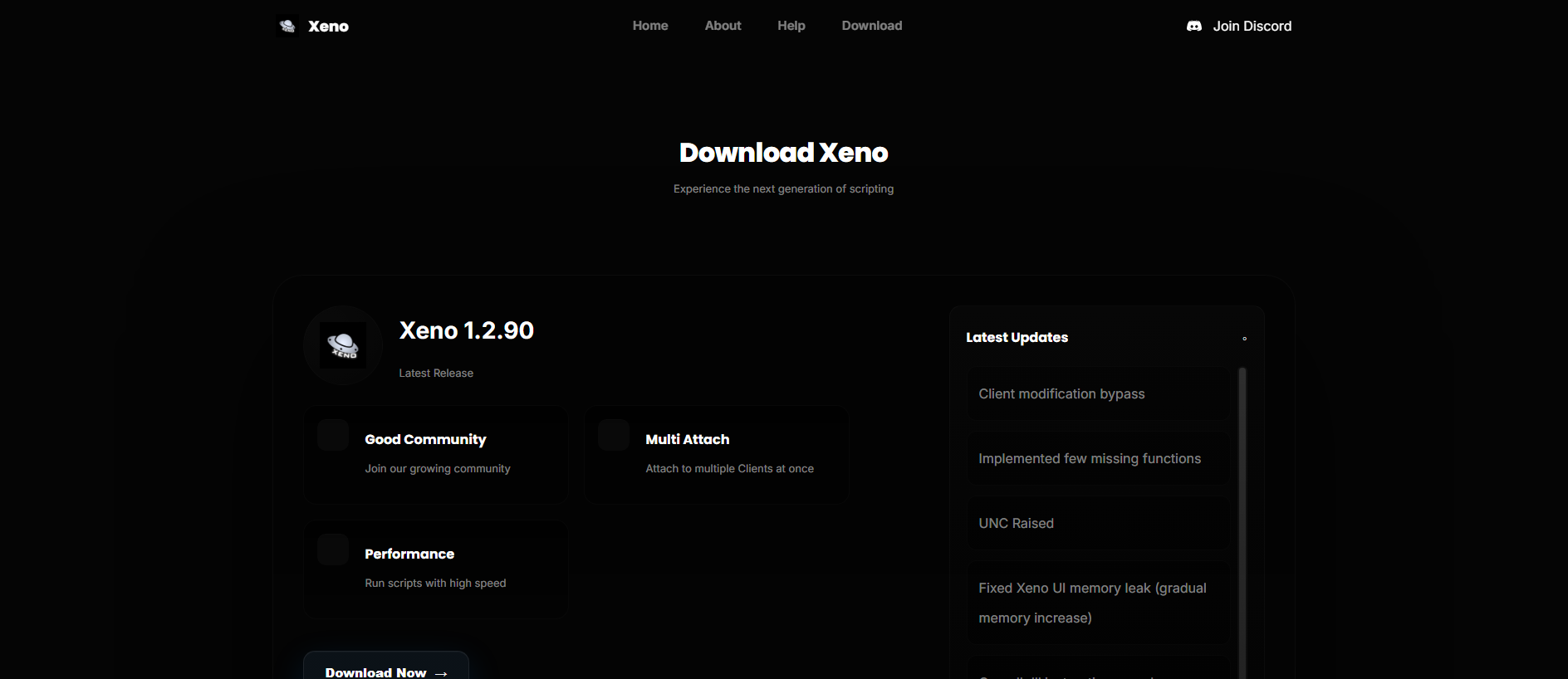Click the Performance card icon
1568x679 pixels.
point(333,550)
